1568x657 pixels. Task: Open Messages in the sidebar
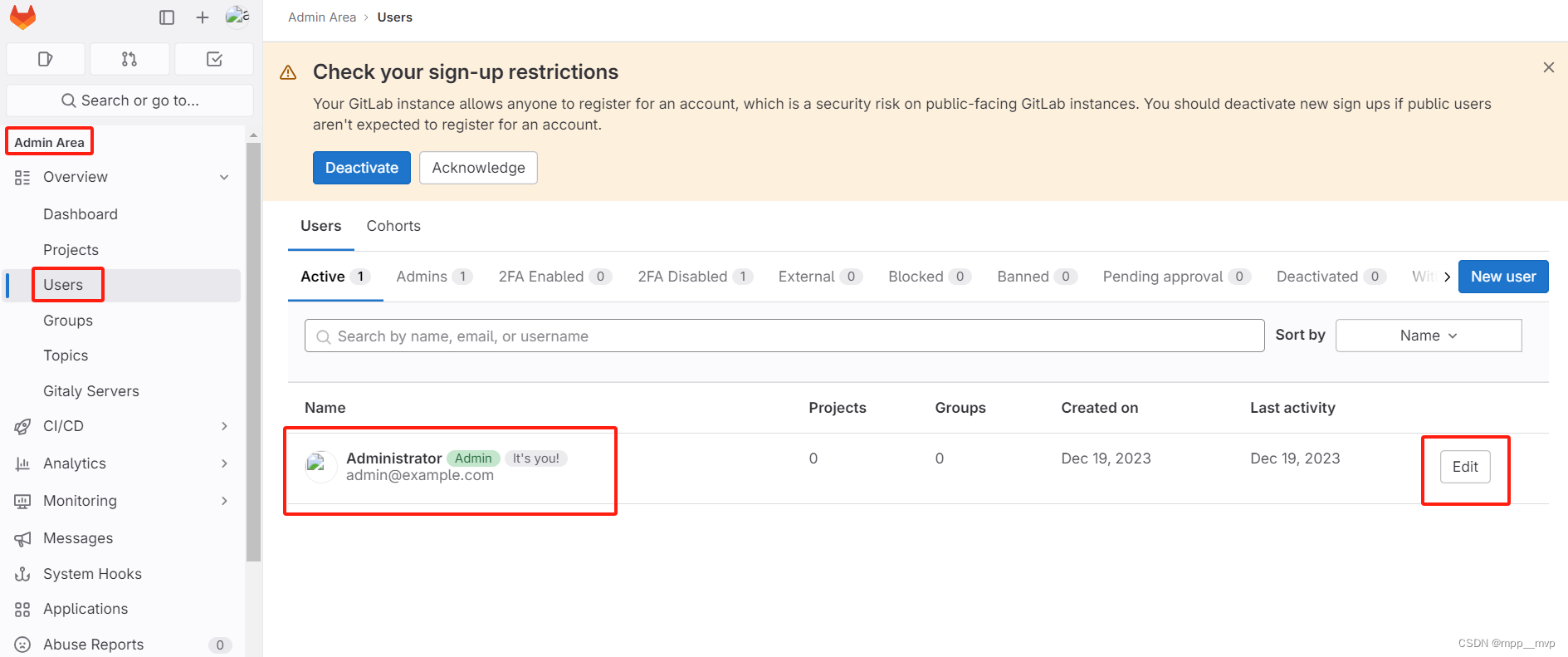coord(78,538)
